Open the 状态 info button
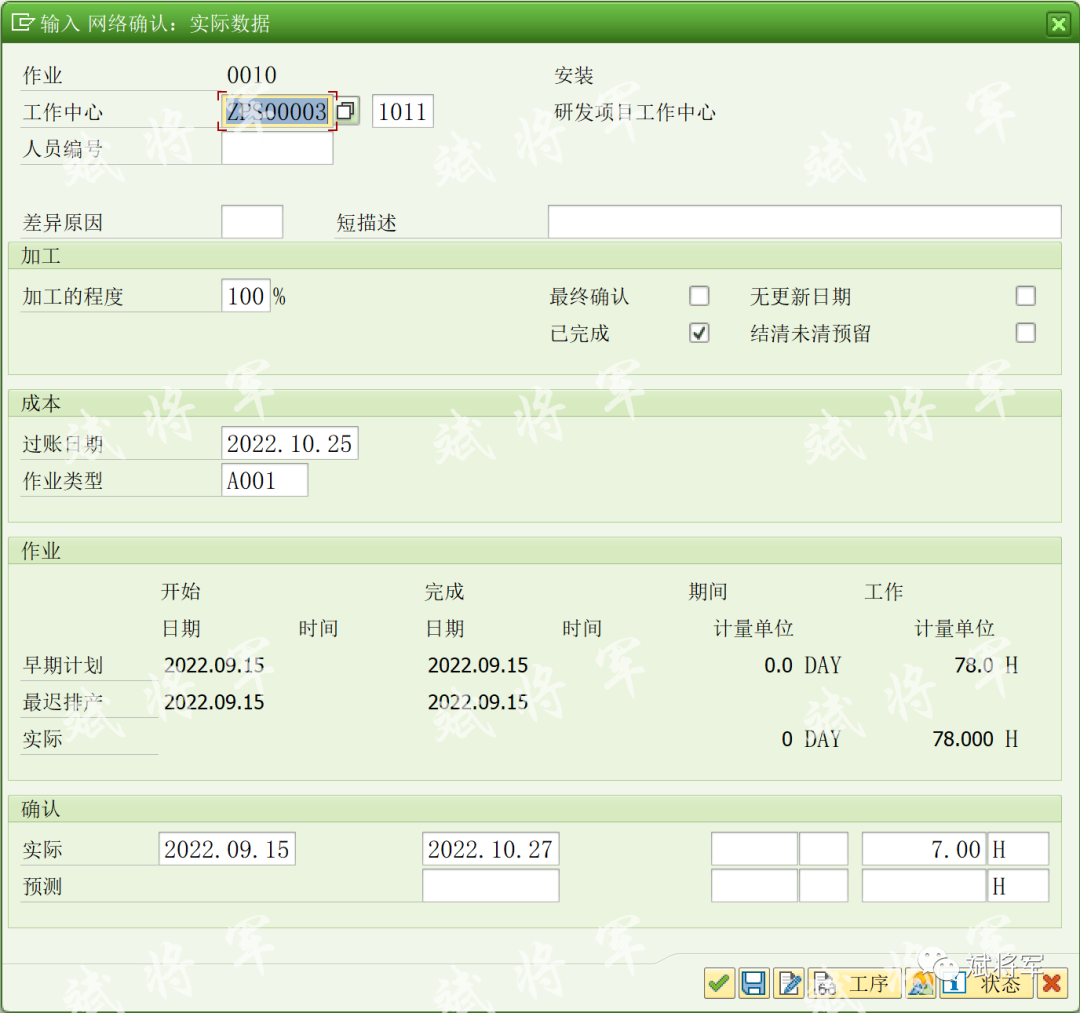Viewport: 1080px width, 1013px height. [x=985, y=983]
